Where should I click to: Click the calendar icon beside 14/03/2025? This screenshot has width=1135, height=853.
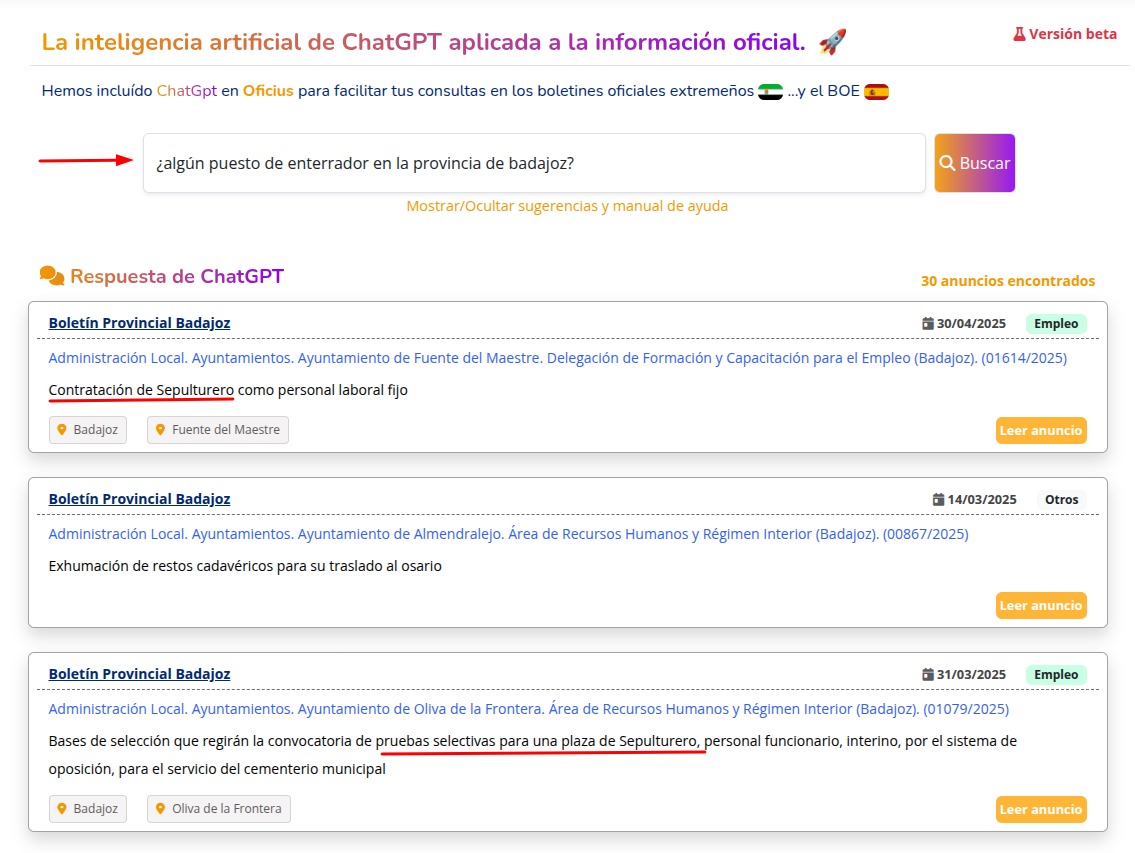coord(938,500)
